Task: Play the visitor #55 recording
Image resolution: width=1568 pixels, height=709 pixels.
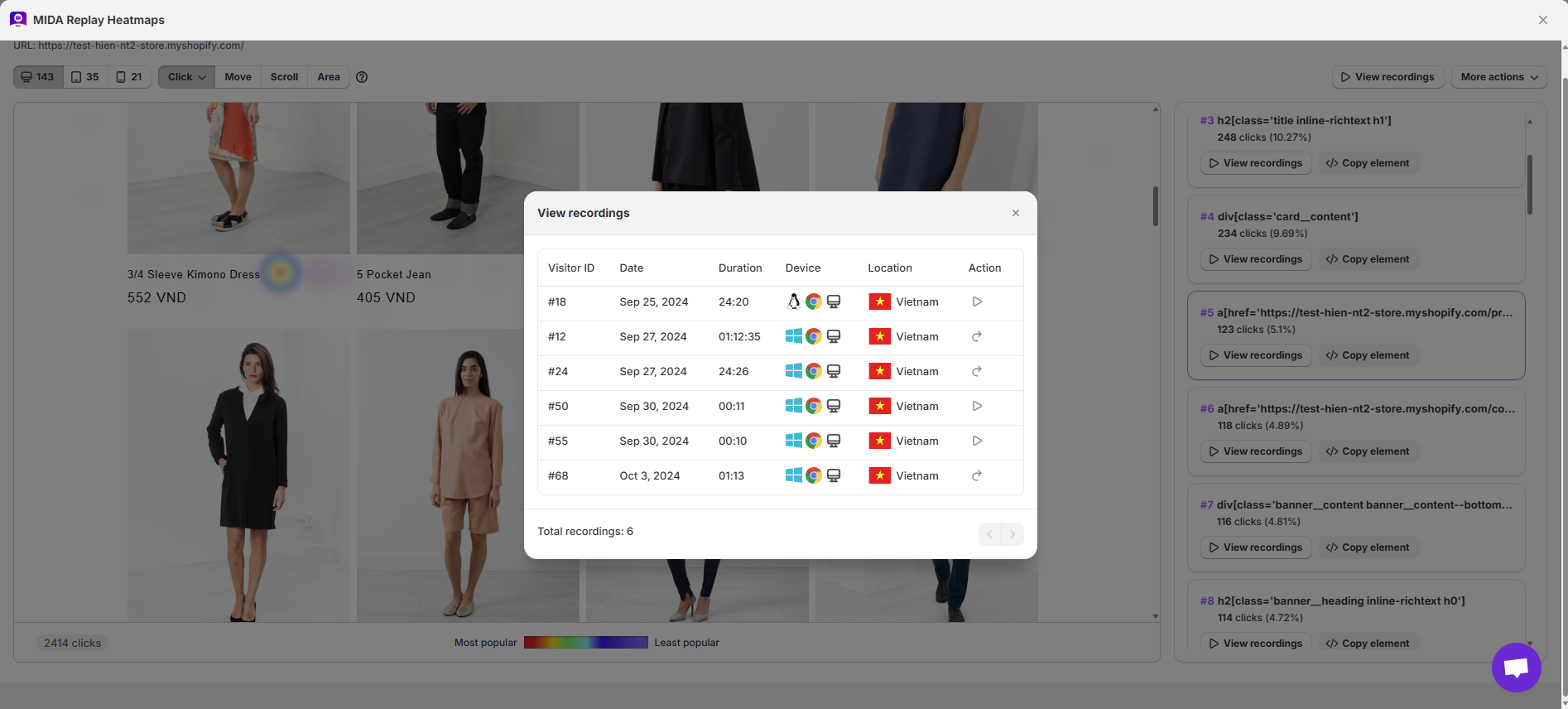Action: [977, 441]
